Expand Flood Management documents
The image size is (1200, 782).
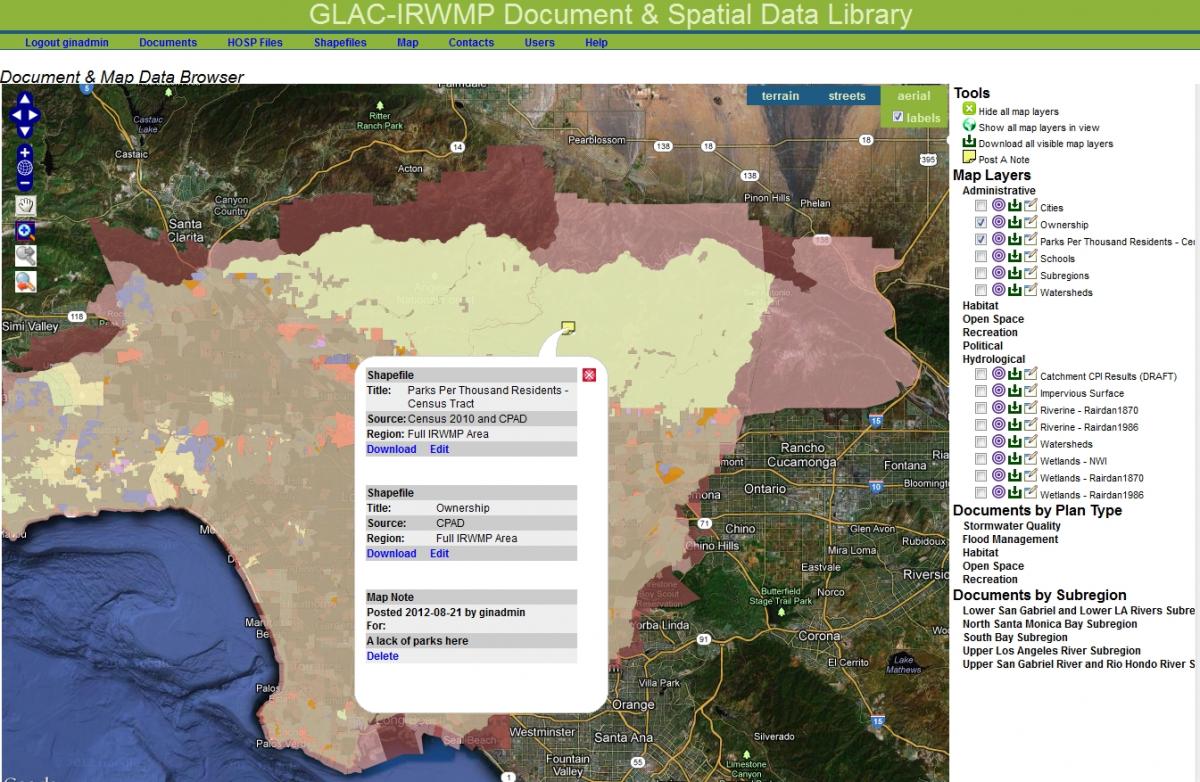point(1010,539)
